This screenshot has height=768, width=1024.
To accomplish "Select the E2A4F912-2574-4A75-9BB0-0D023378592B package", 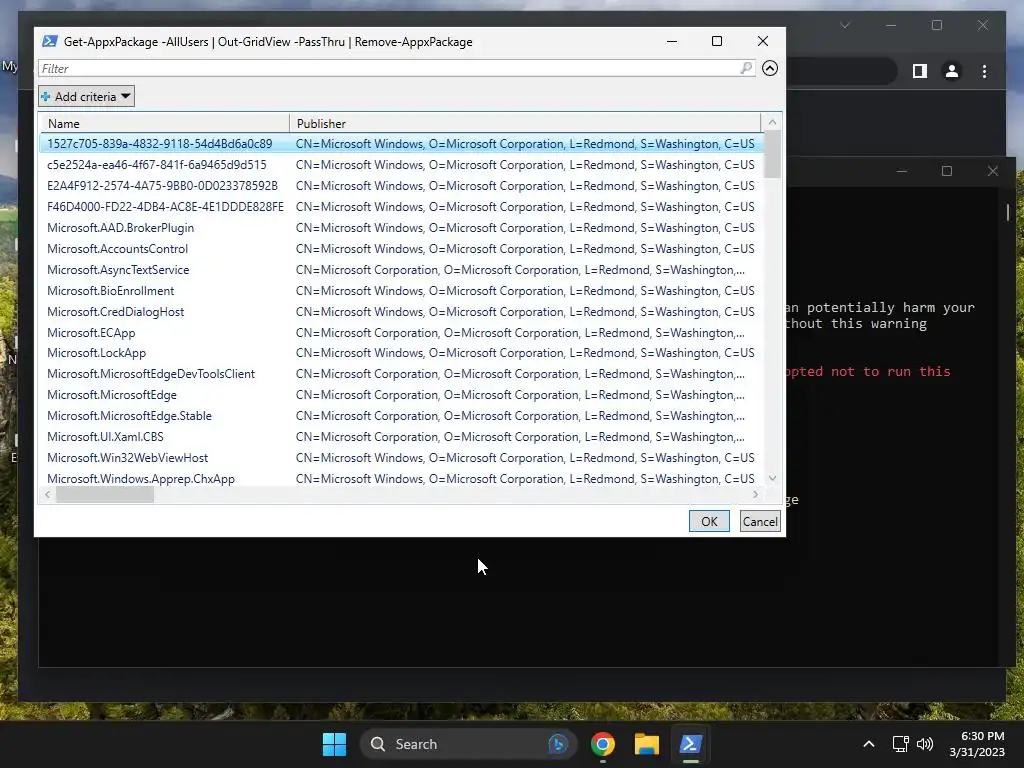I will point(401,185).
